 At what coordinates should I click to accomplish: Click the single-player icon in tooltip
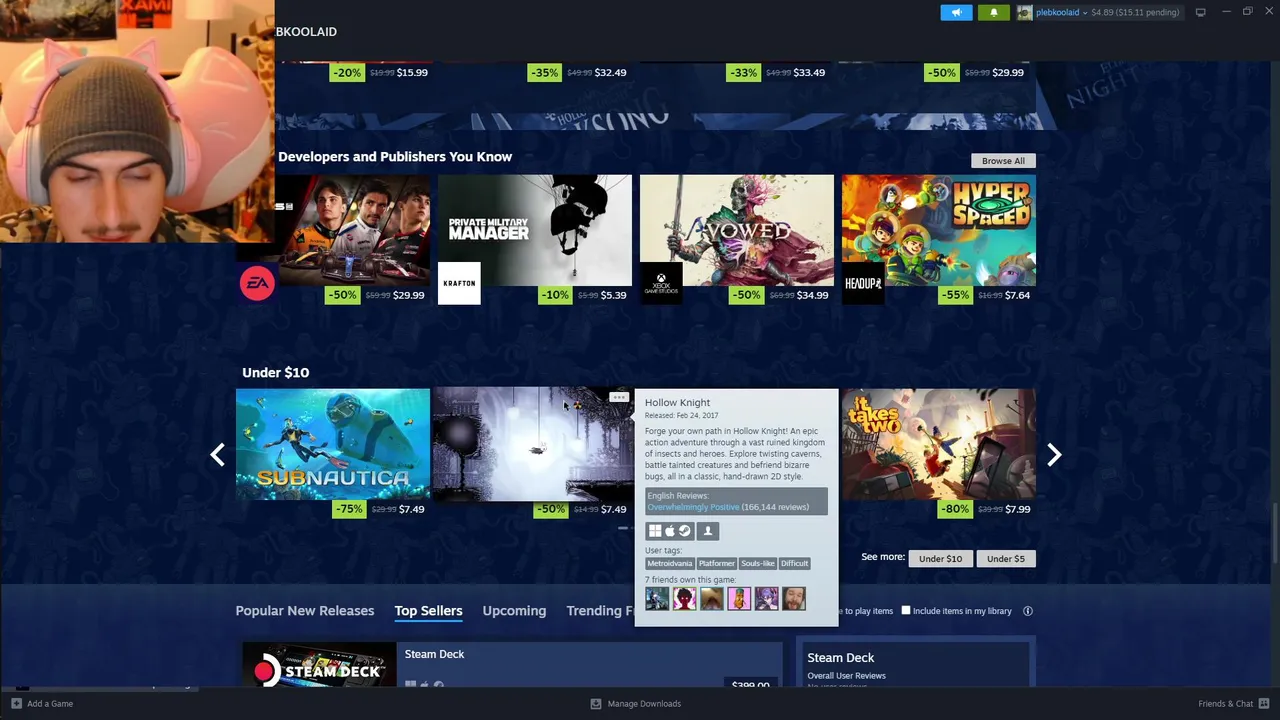[x=707, y=531]
